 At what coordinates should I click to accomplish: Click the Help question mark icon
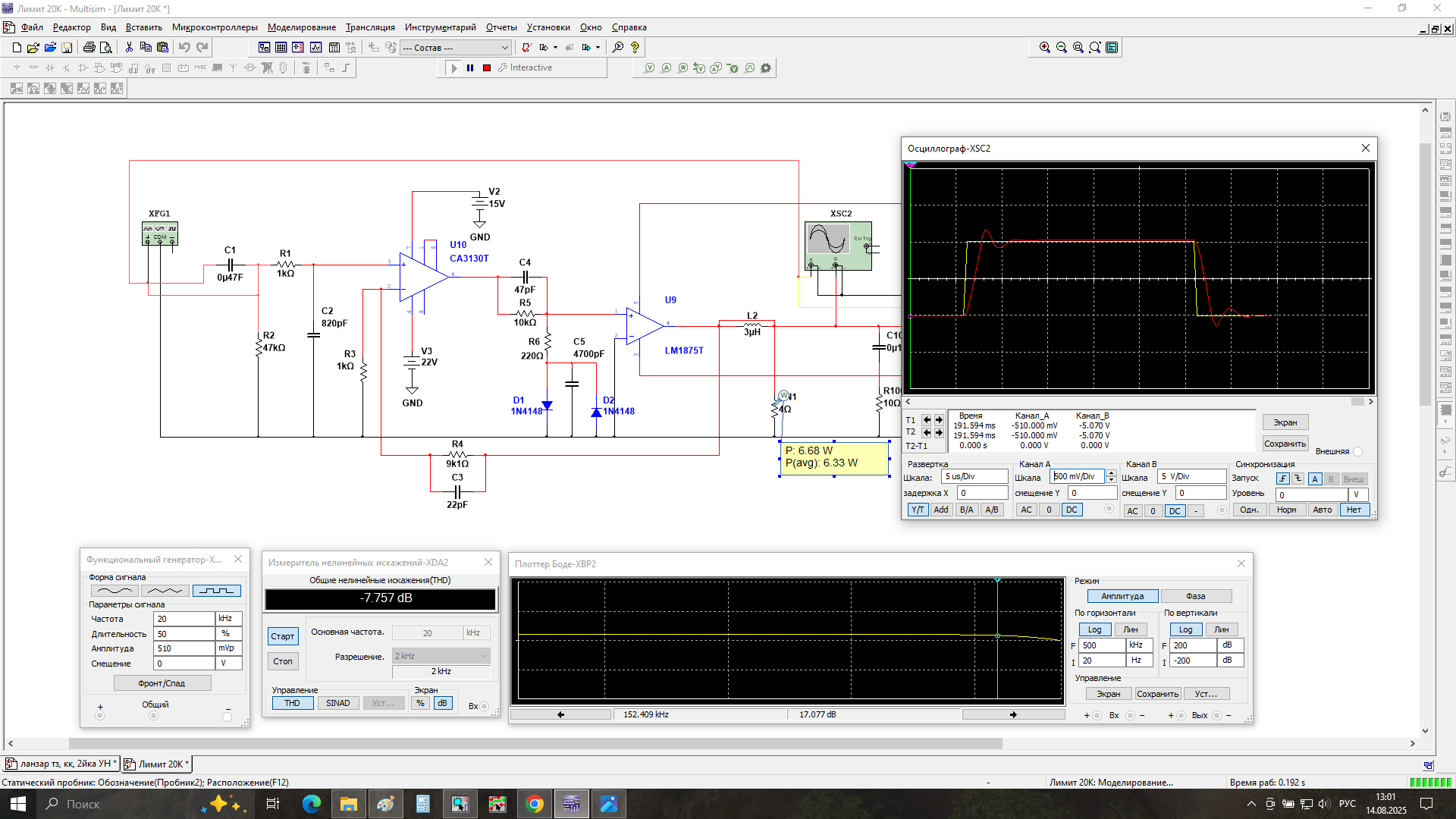[x=635, y=47]
